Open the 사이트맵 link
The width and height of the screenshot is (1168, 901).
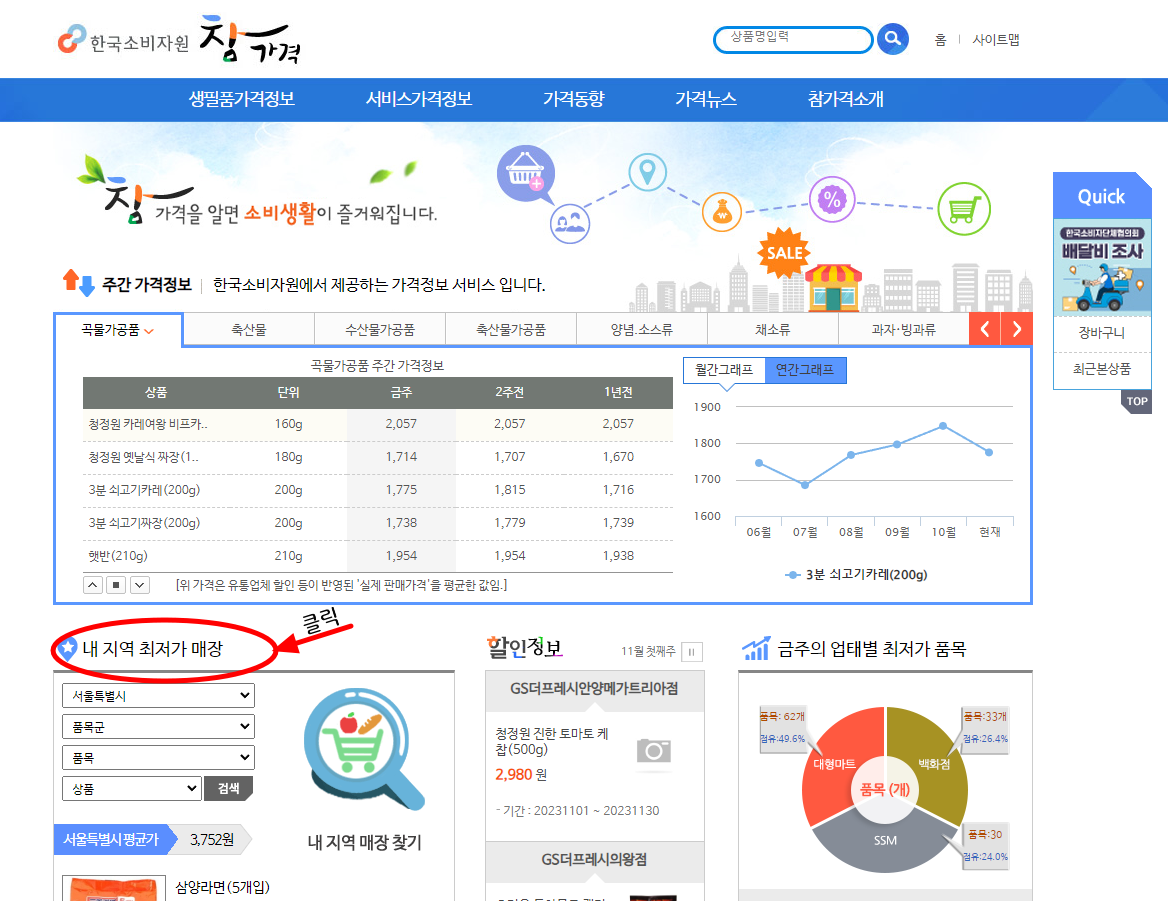point(996,40)
